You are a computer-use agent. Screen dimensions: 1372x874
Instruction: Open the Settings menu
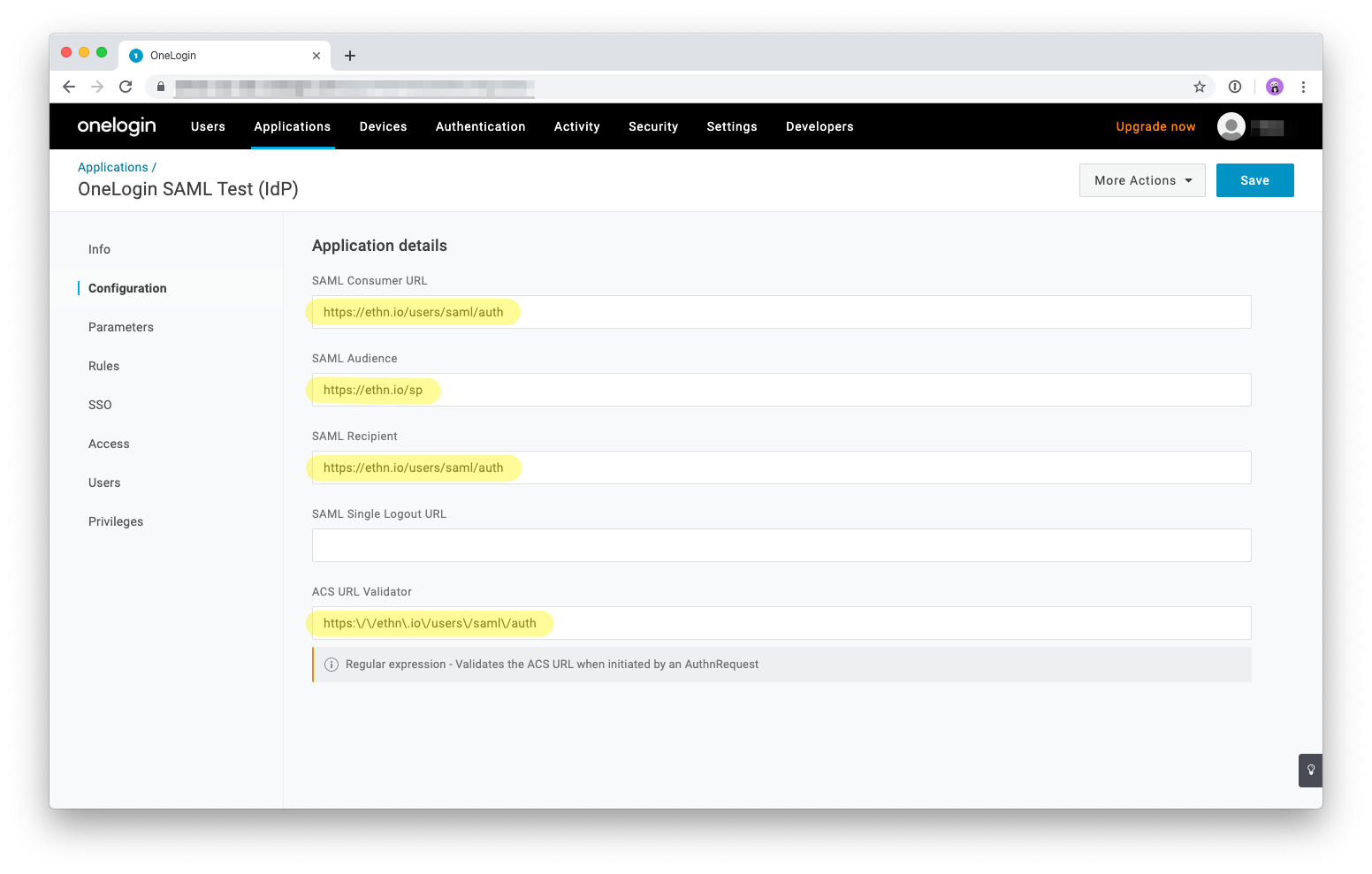(732, 126)
